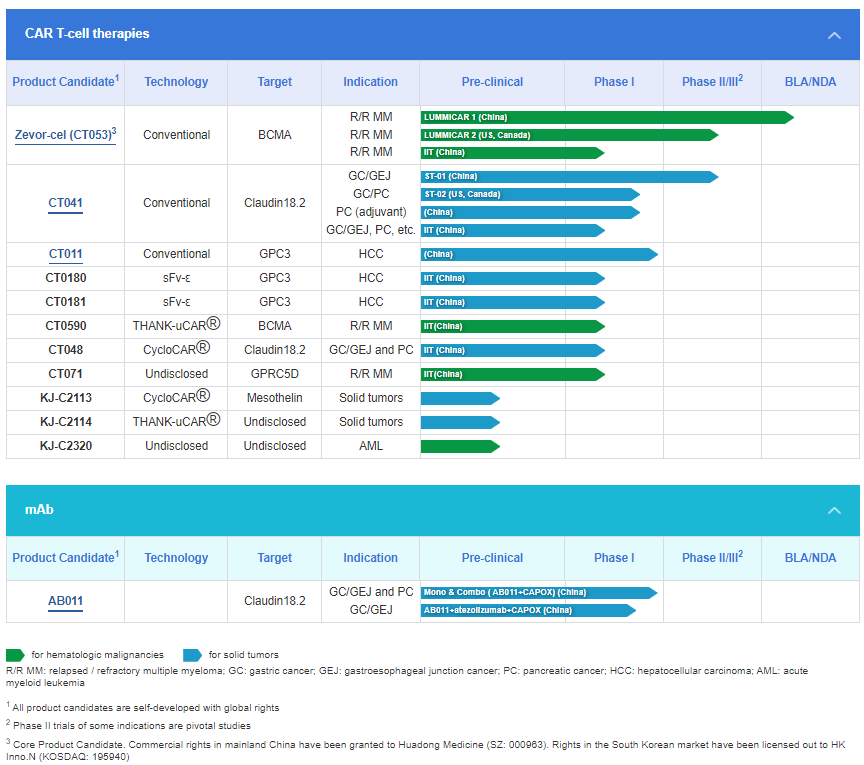Click the LUMMICAR 1 (China) progress bar
The height and width of the screenshot is (765, 864).
607,117
